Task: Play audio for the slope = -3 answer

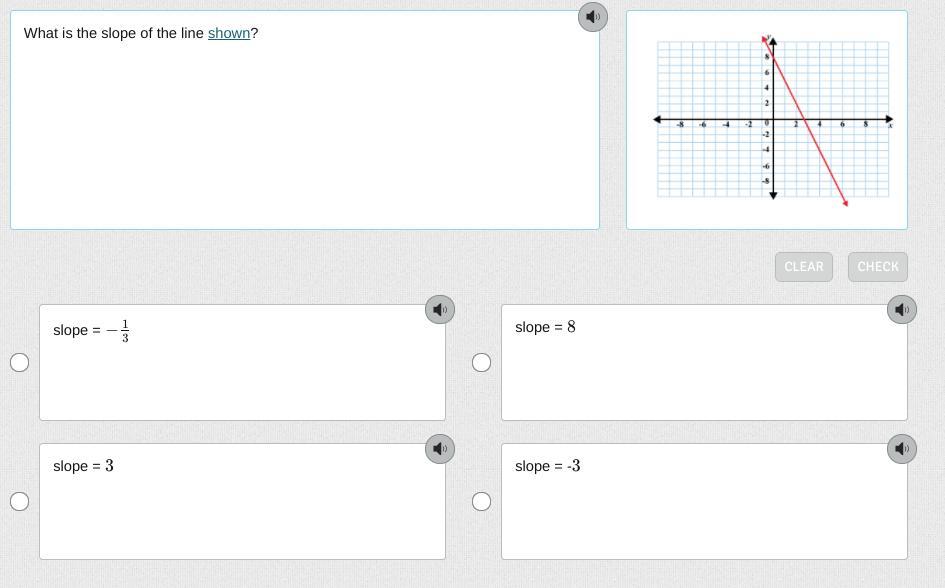Action: (x=902, y=449)
